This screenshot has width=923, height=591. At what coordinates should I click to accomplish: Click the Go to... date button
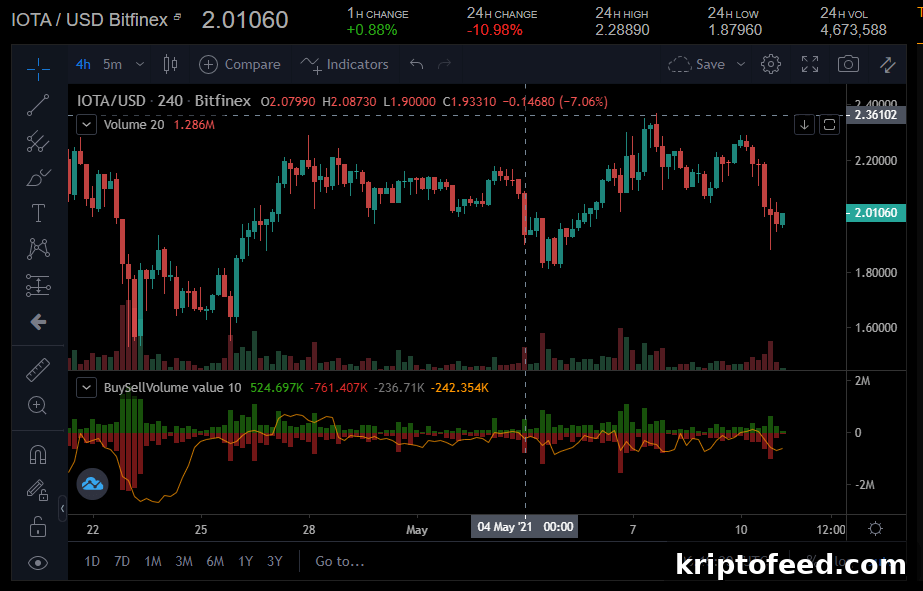(x=340, y=562)
